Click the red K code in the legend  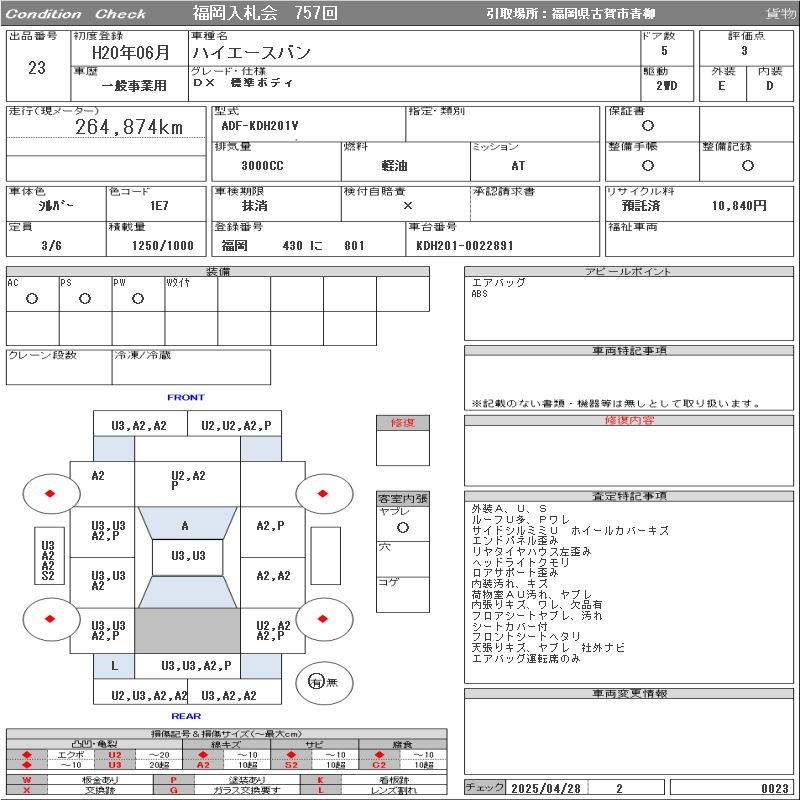click(320, 780)
